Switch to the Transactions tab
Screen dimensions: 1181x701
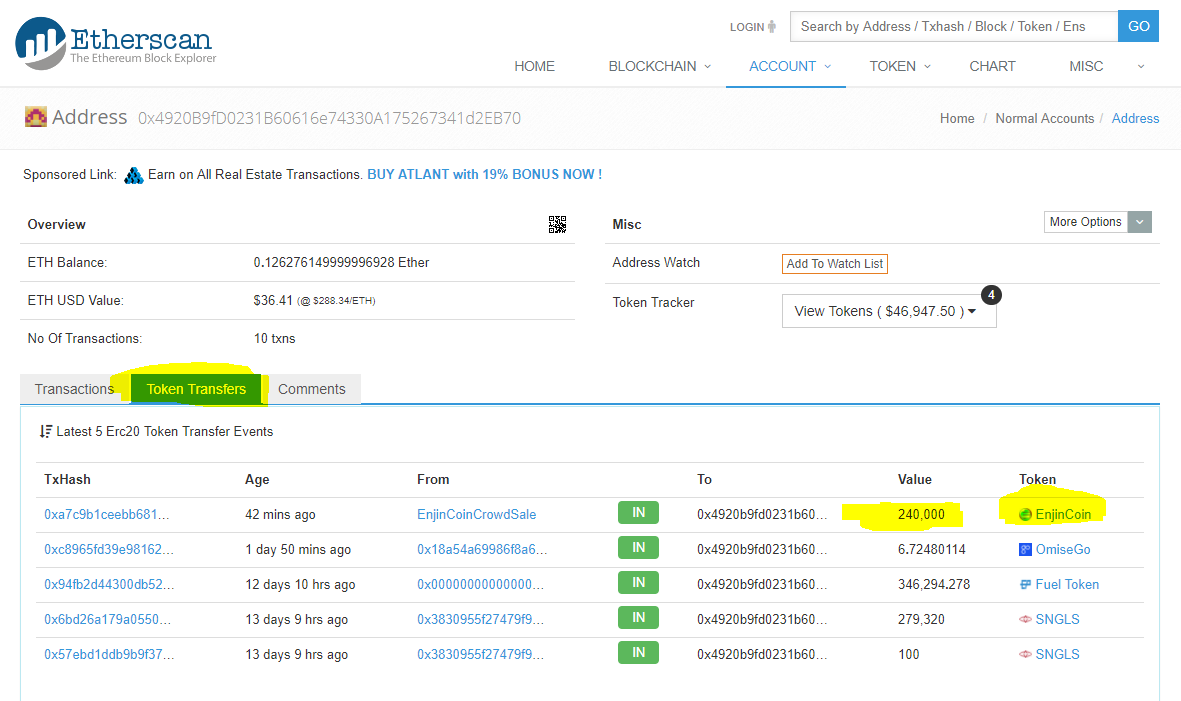point(74,389)
